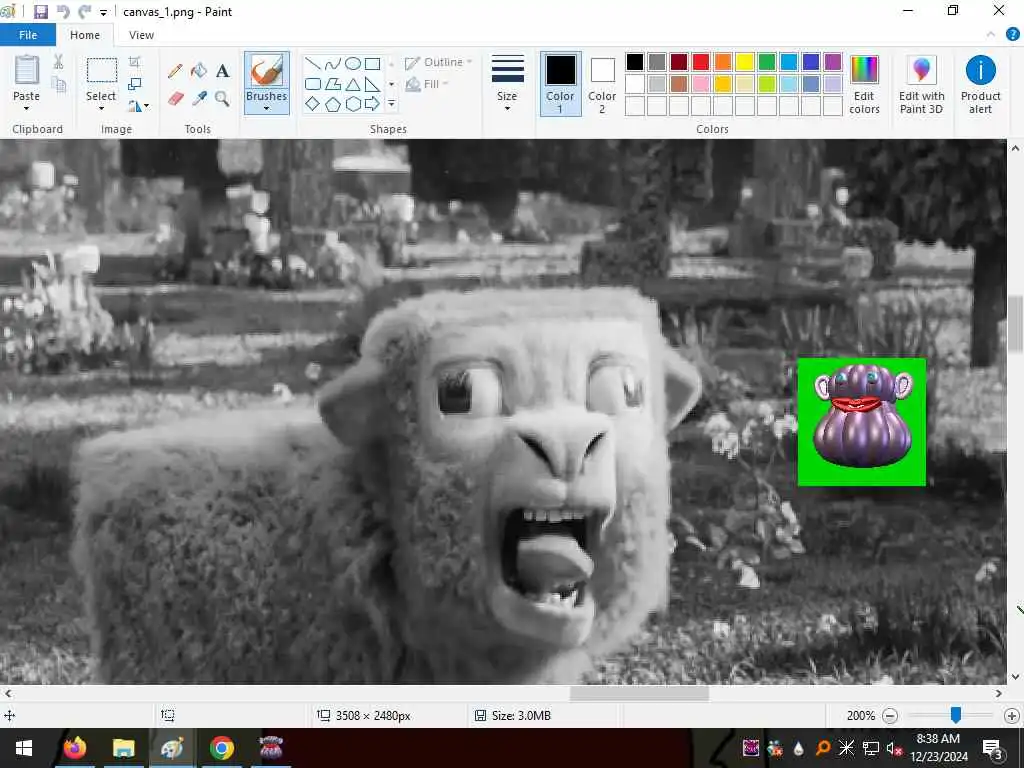Image resolution: width=1024 pixels, height=768 pixels.
Task: Choose the Line shape
Action: [x=313, y=64]
